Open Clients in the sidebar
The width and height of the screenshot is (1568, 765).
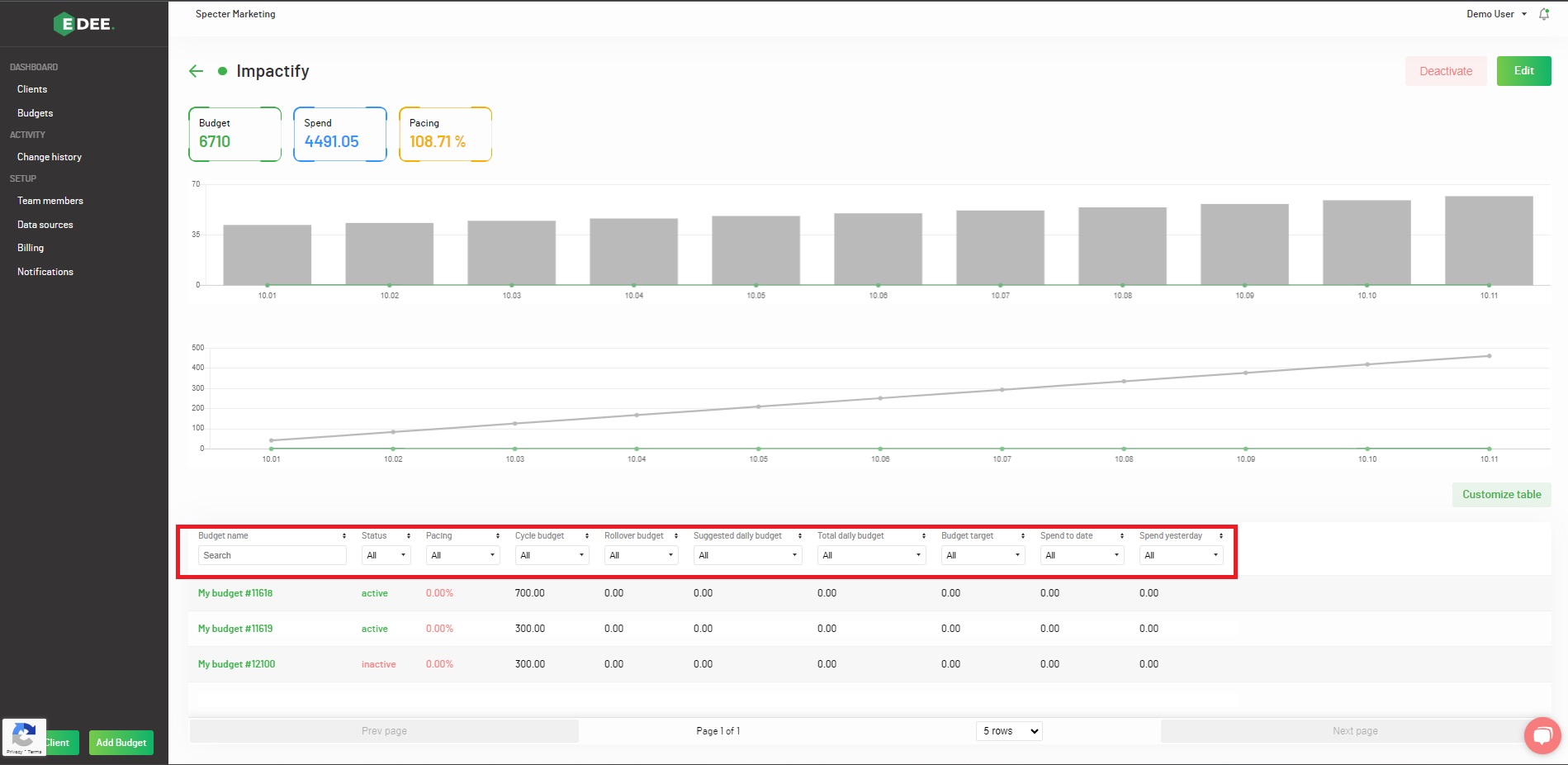[x=32, y=89]
